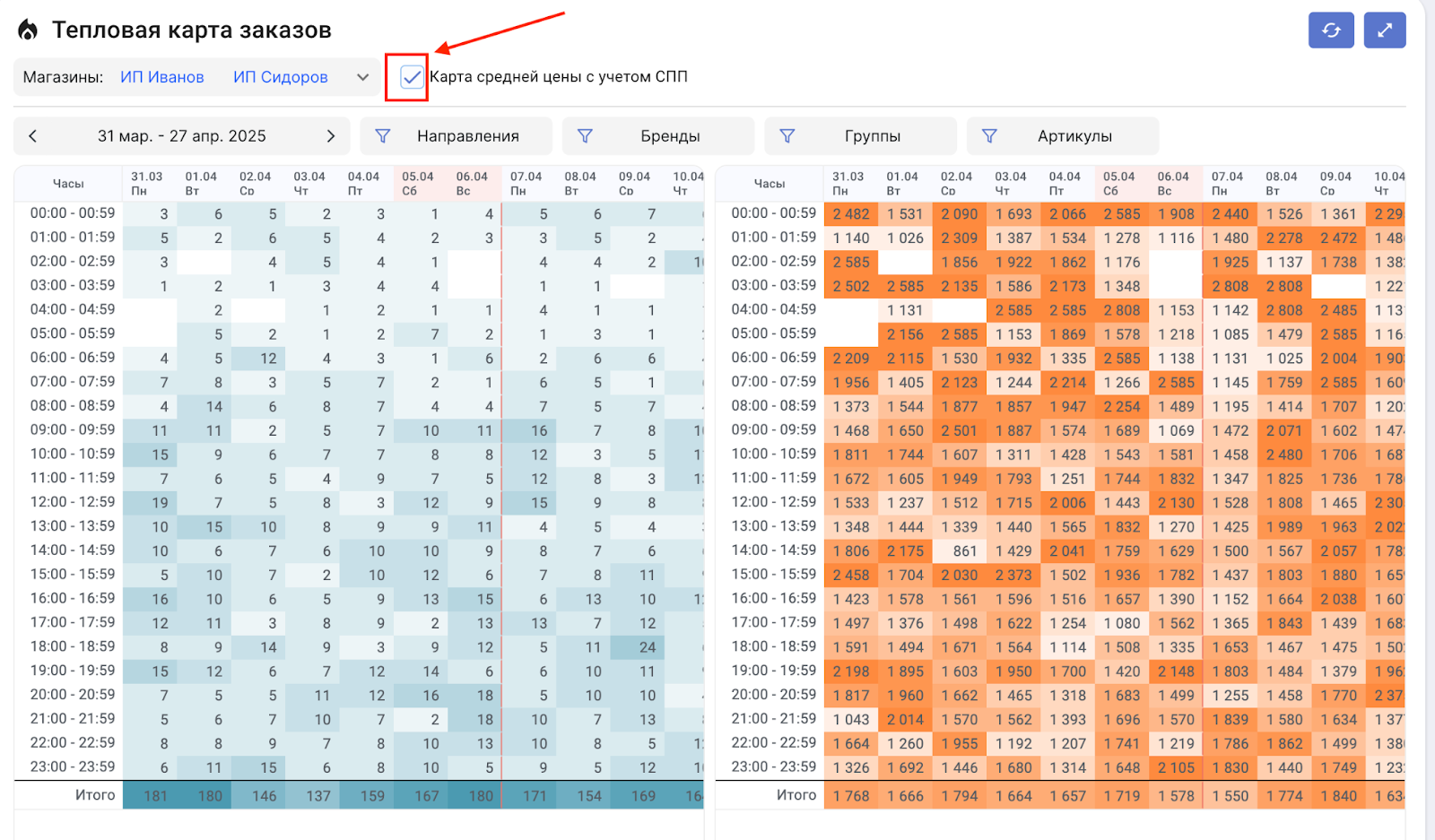This screenshot has width=1435, height=840.
Task: Select ИП Сидоров store tag
Action: (x=280, y=77)
